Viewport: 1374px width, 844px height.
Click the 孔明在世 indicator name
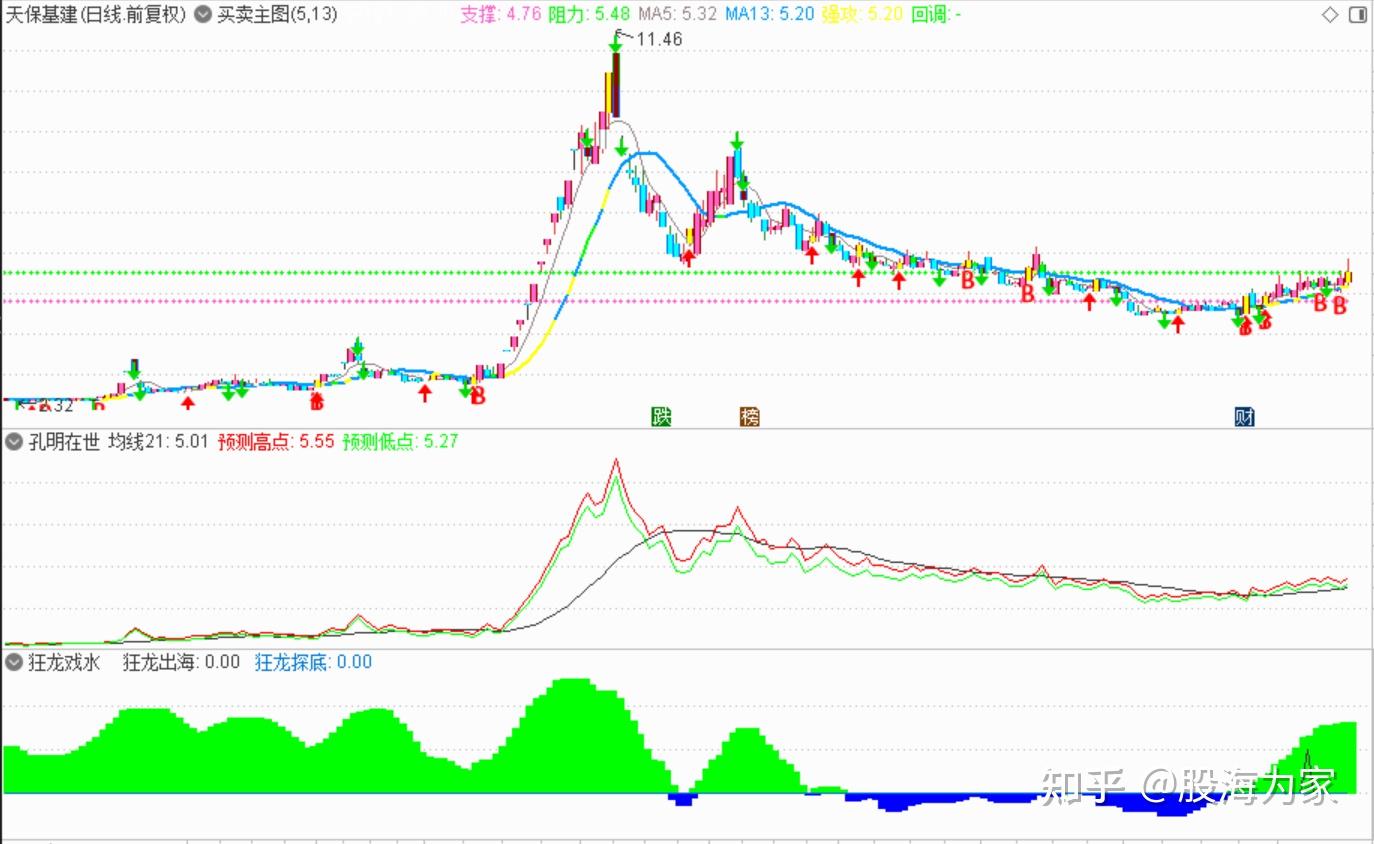[63, 442]
